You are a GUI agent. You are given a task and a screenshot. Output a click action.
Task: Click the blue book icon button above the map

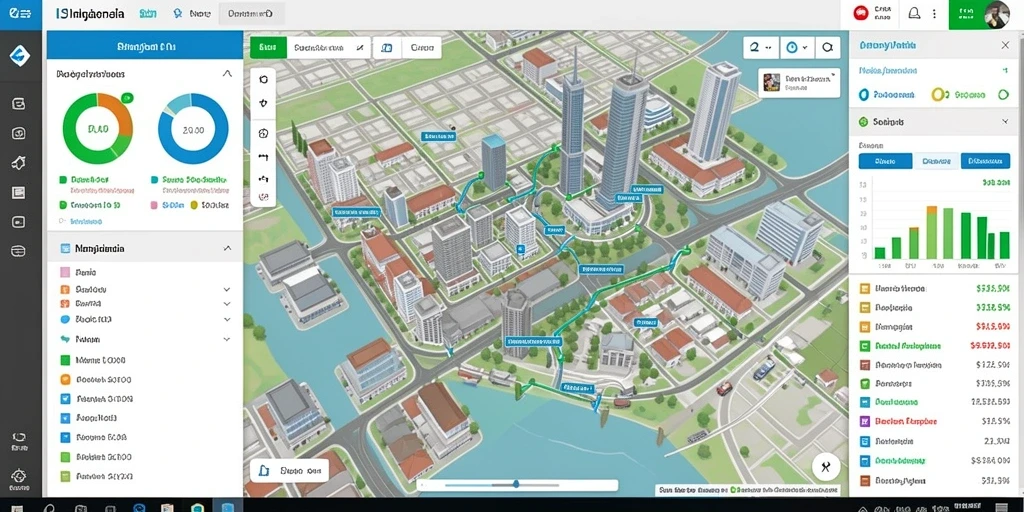(x=387, y=48)
